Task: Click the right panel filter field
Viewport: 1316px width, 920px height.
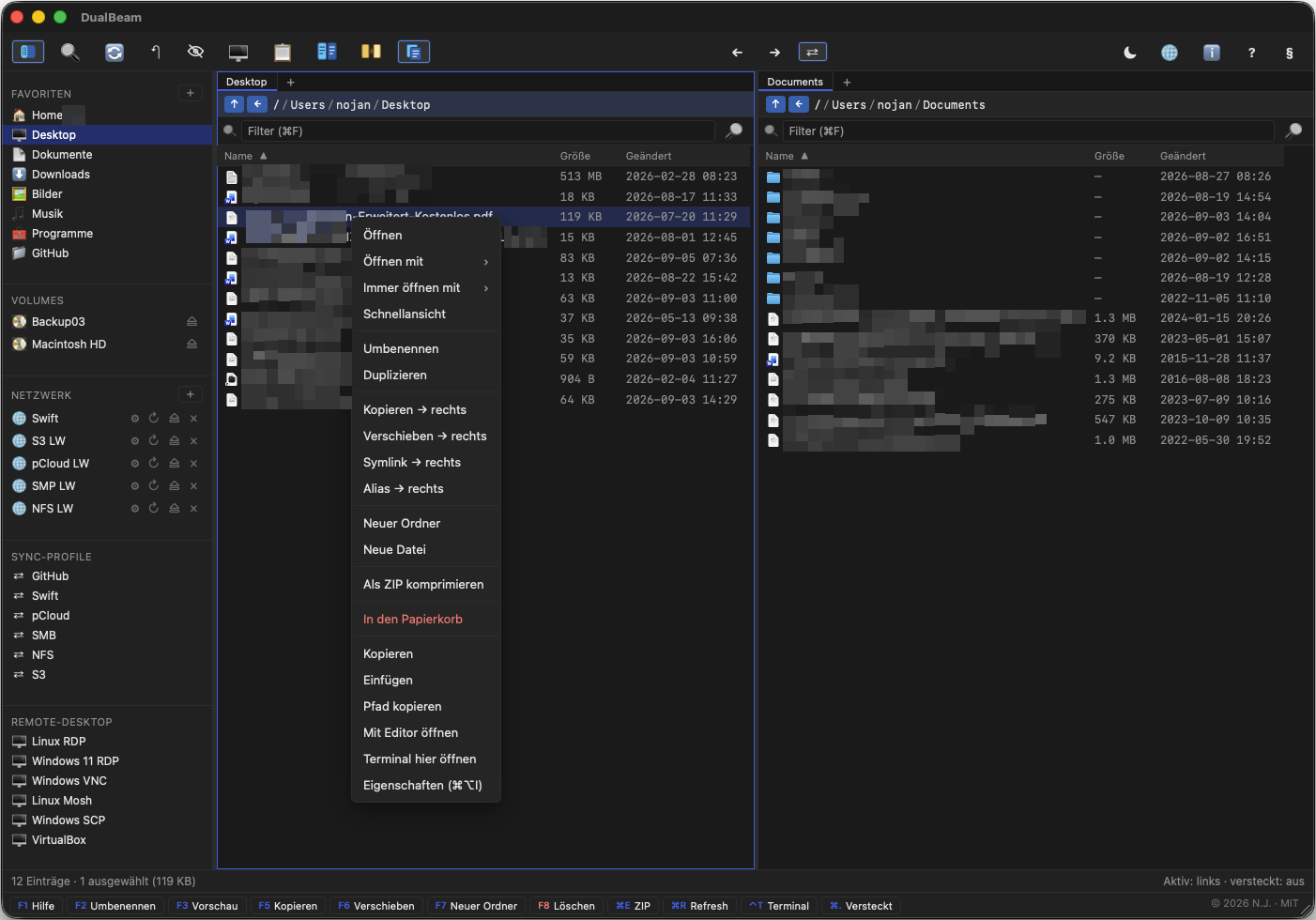Action: 1029,131
